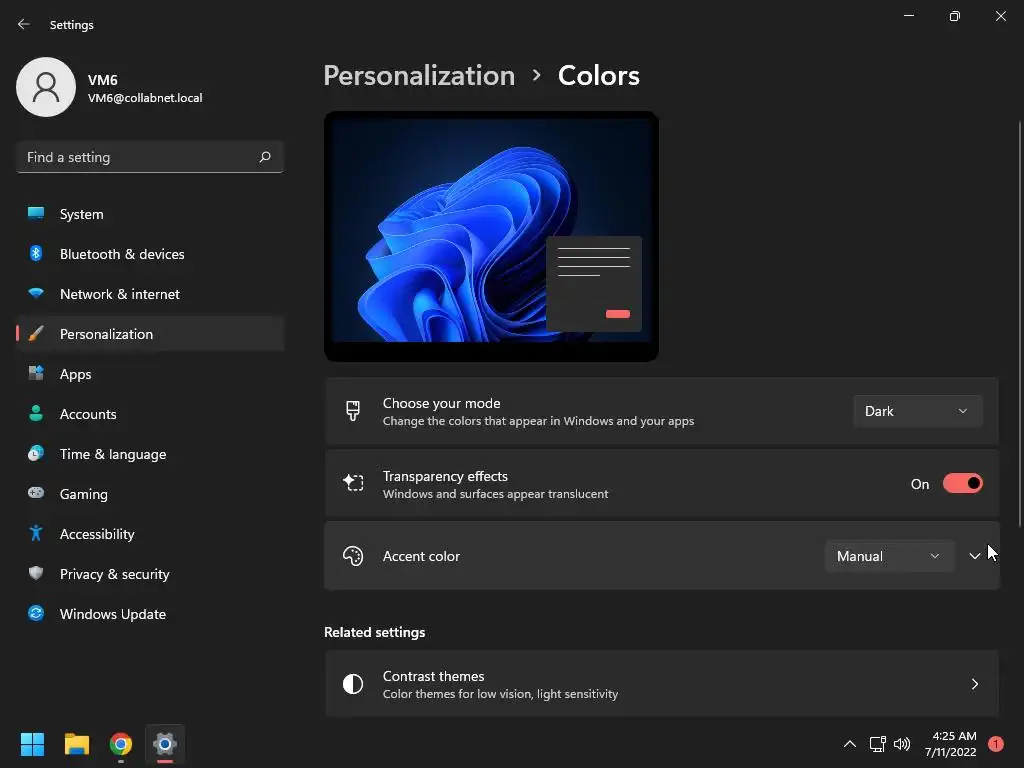Open File Explorer from taskbar

pos(76,744)
